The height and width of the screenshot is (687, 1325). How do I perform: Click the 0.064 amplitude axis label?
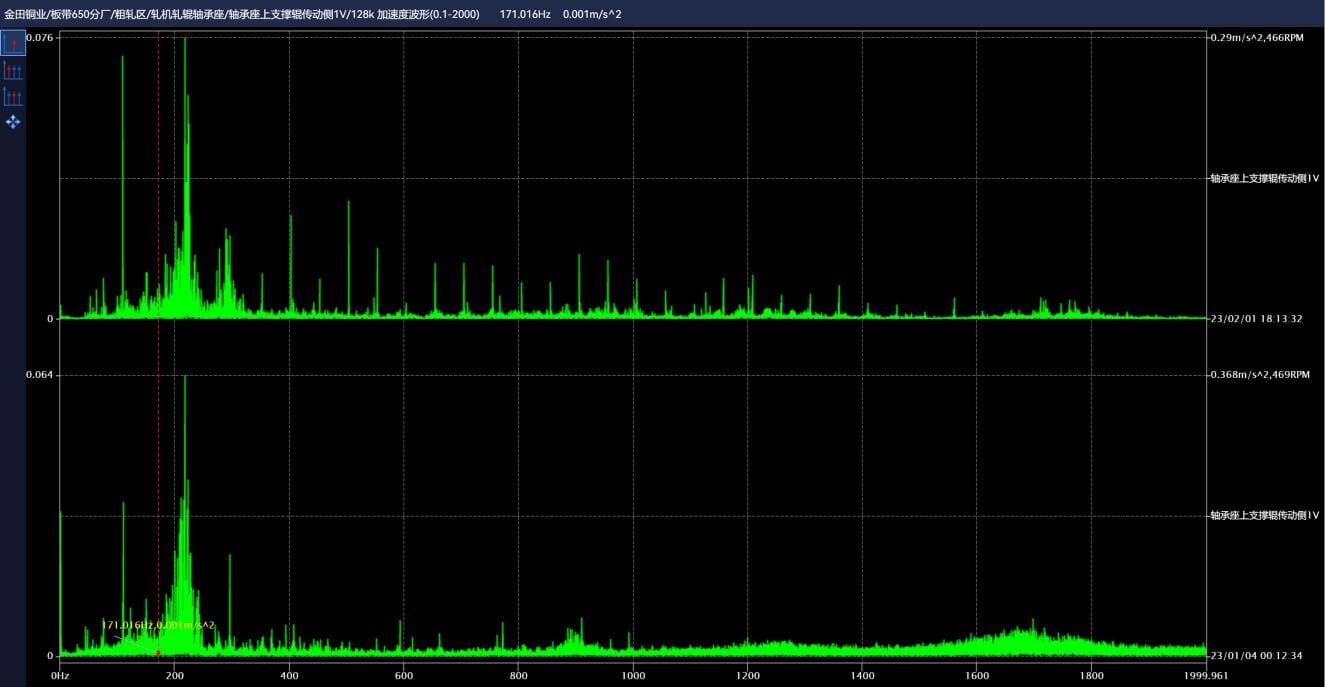click(x=40, y=375)
